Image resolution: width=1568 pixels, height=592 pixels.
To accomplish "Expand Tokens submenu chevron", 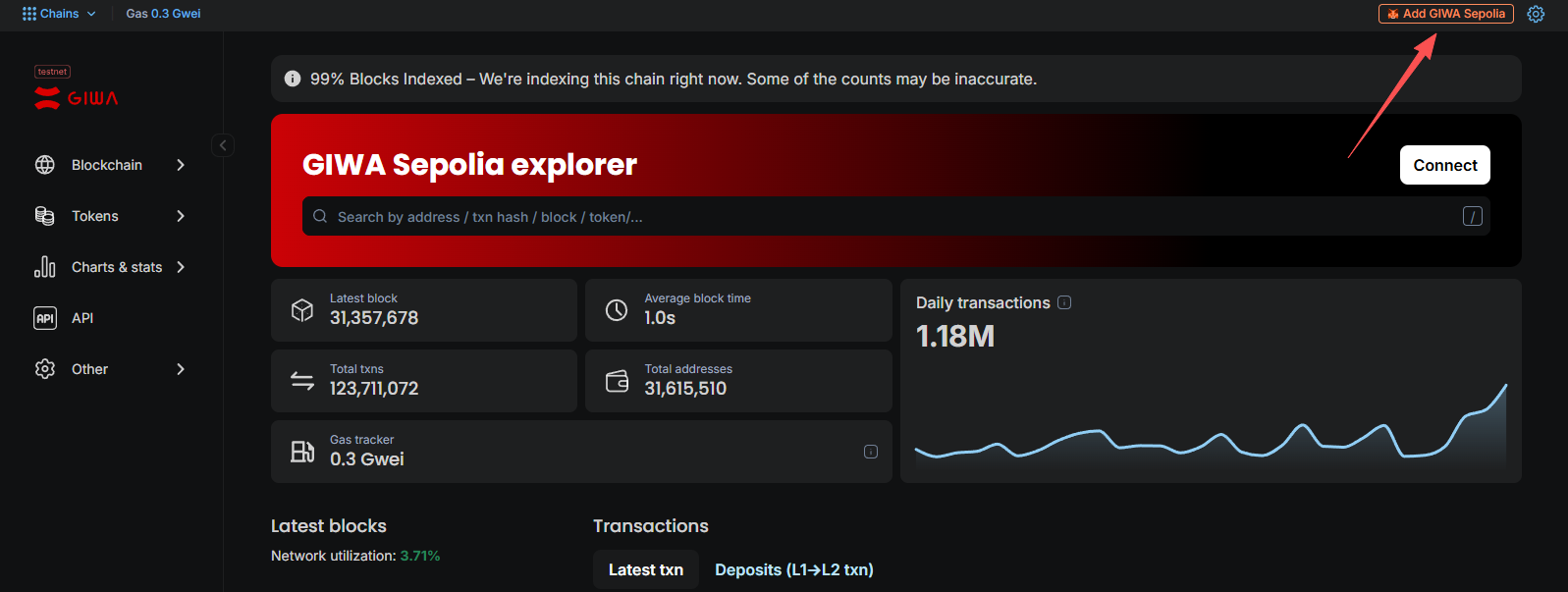I will click(181, 216).
